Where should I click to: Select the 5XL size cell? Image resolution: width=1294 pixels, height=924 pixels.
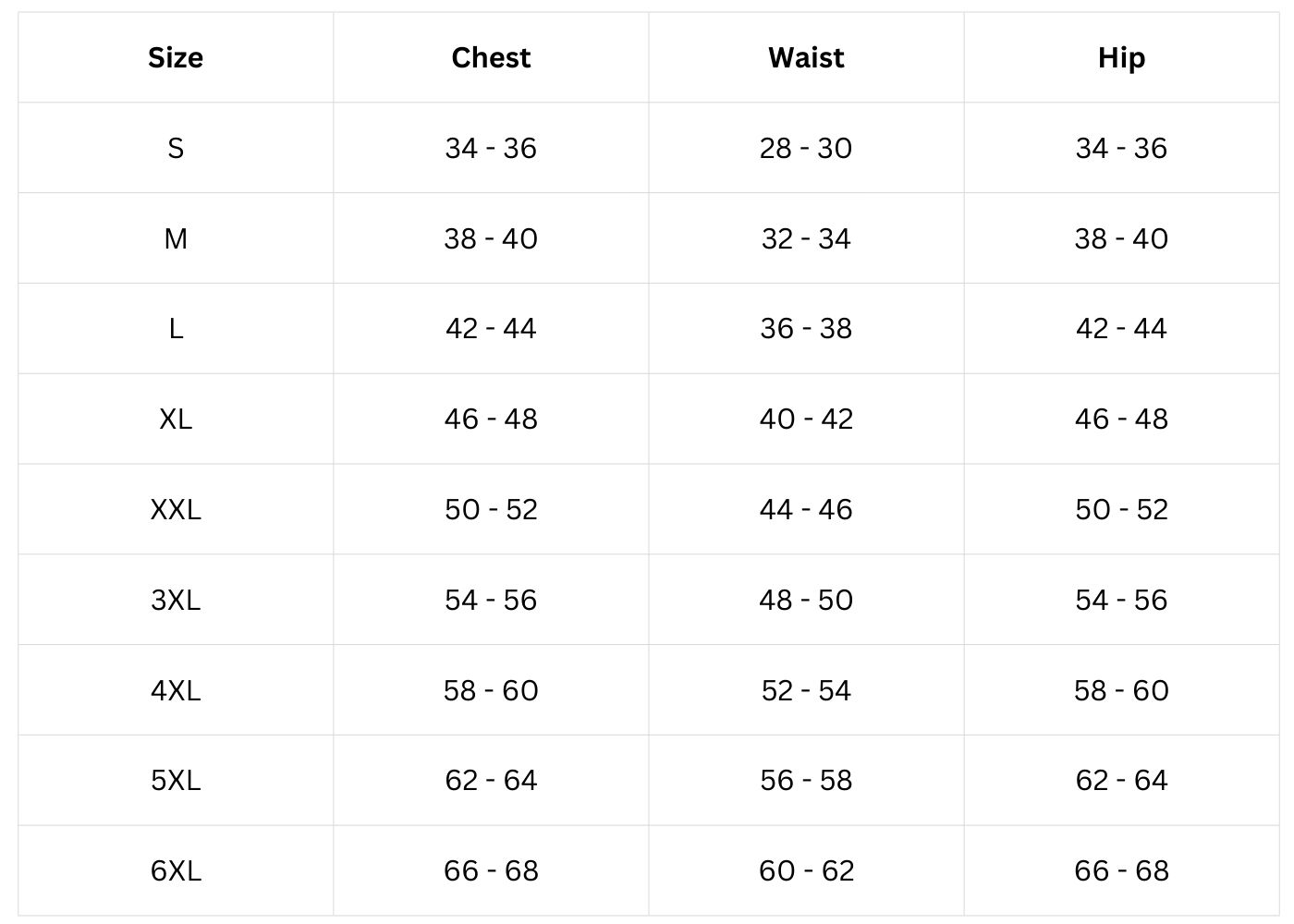176,780
